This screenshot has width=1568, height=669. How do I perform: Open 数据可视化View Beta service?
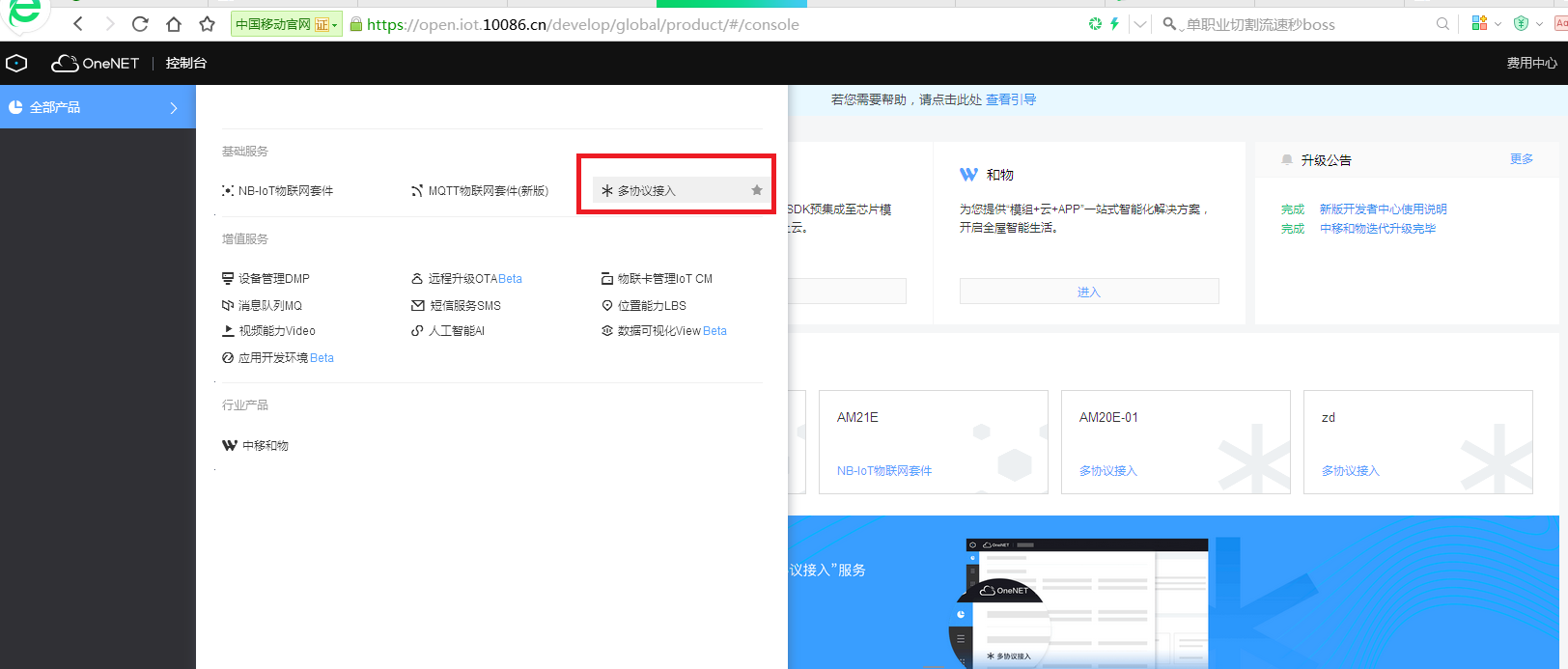pos(664,331)
